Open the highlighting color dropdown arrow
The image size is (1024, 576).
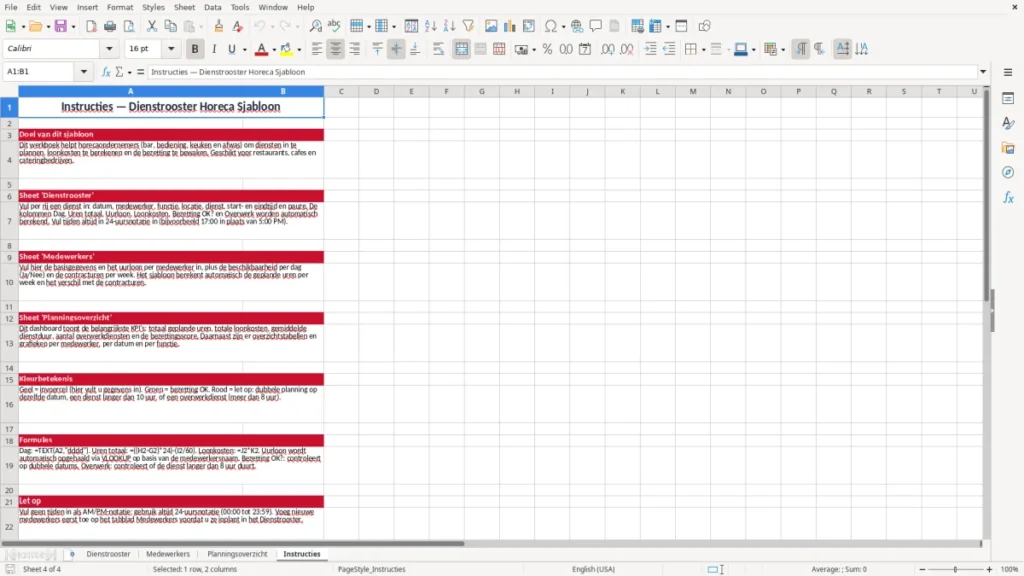299,50
